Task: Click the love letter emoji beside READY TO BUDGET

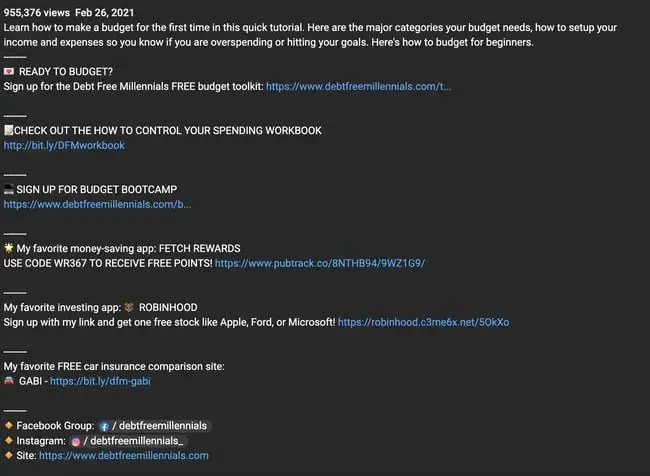Action: tap(9, 72)
